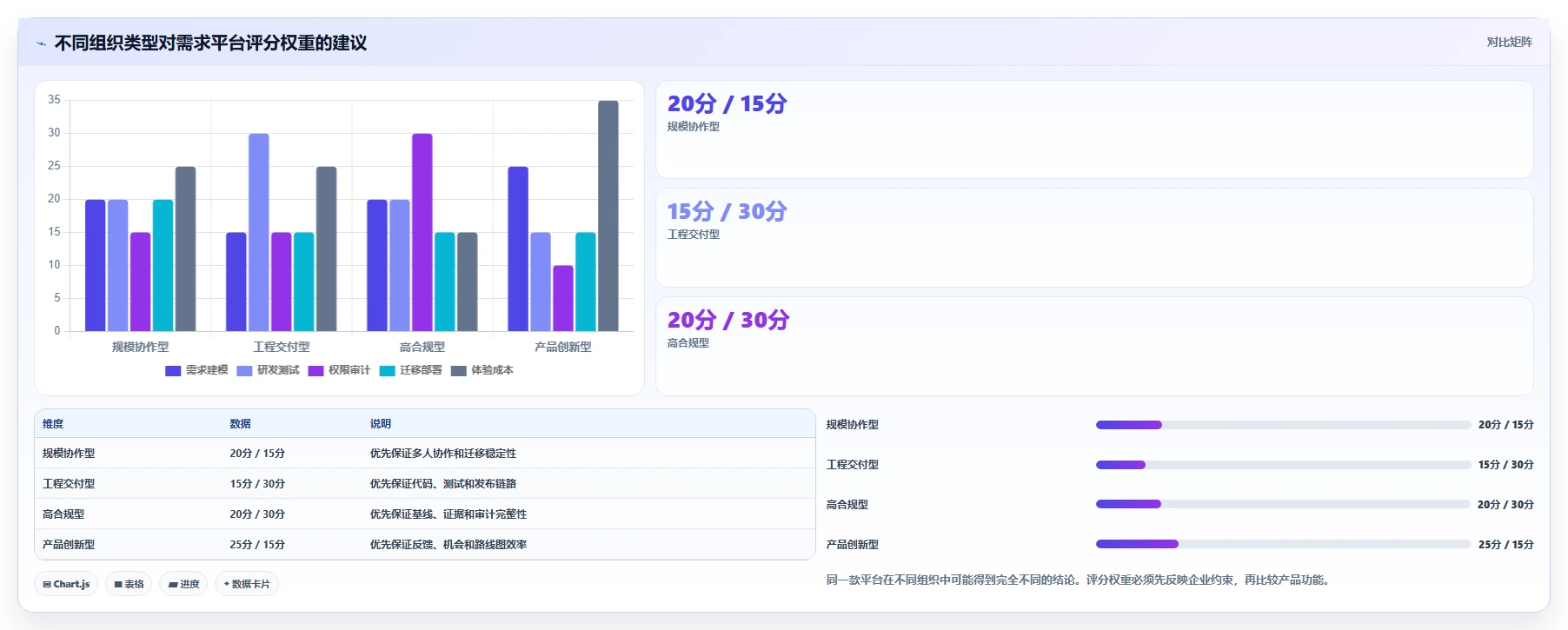The width and height of the screenshot is (1568, 630).
Task: Click the 产品创新型 progress bar
Action: point(1283,544)
